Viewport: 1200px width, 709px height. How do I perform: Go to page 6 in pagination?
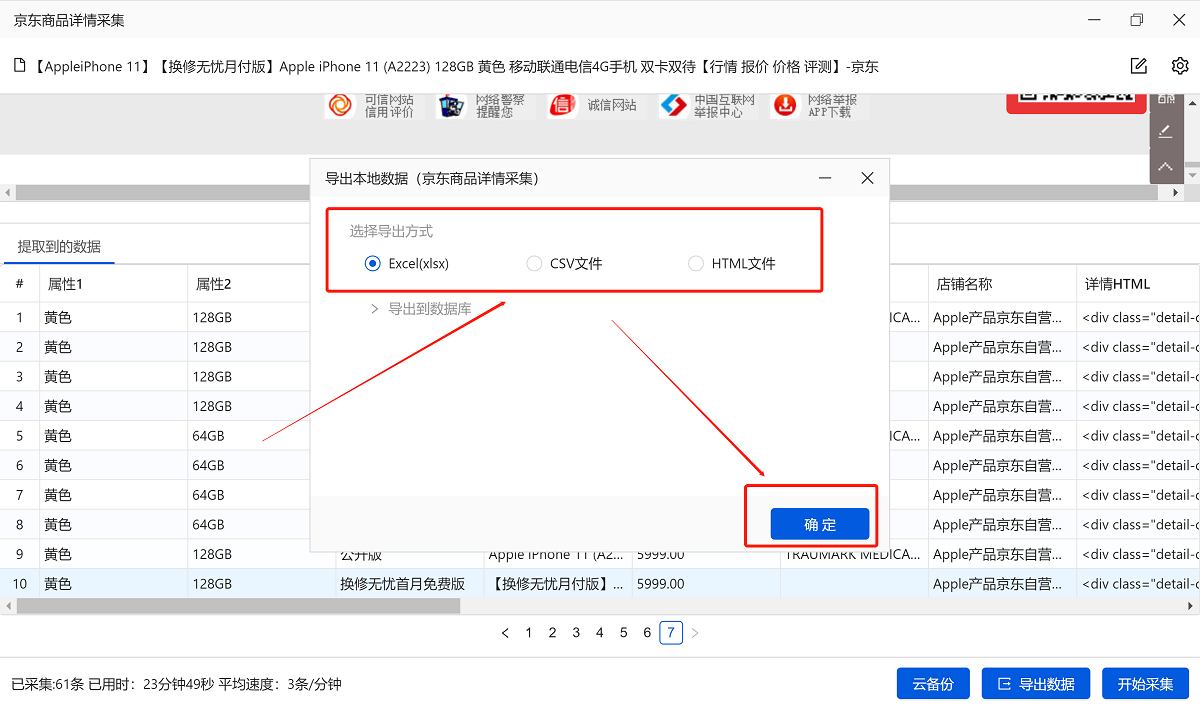pyautogui.click(x=647, y=633)
